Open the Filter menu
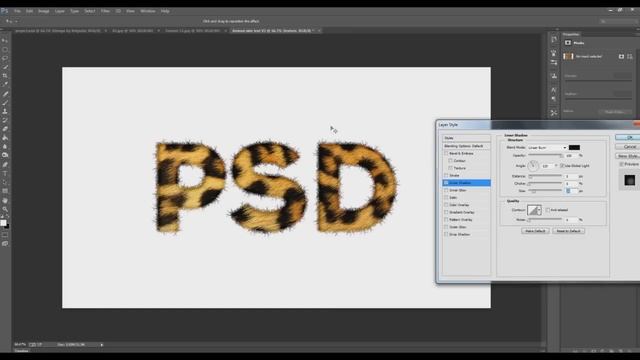Image resolution: width=640 pixels, height=360 pixels. (x=105, y=11)
